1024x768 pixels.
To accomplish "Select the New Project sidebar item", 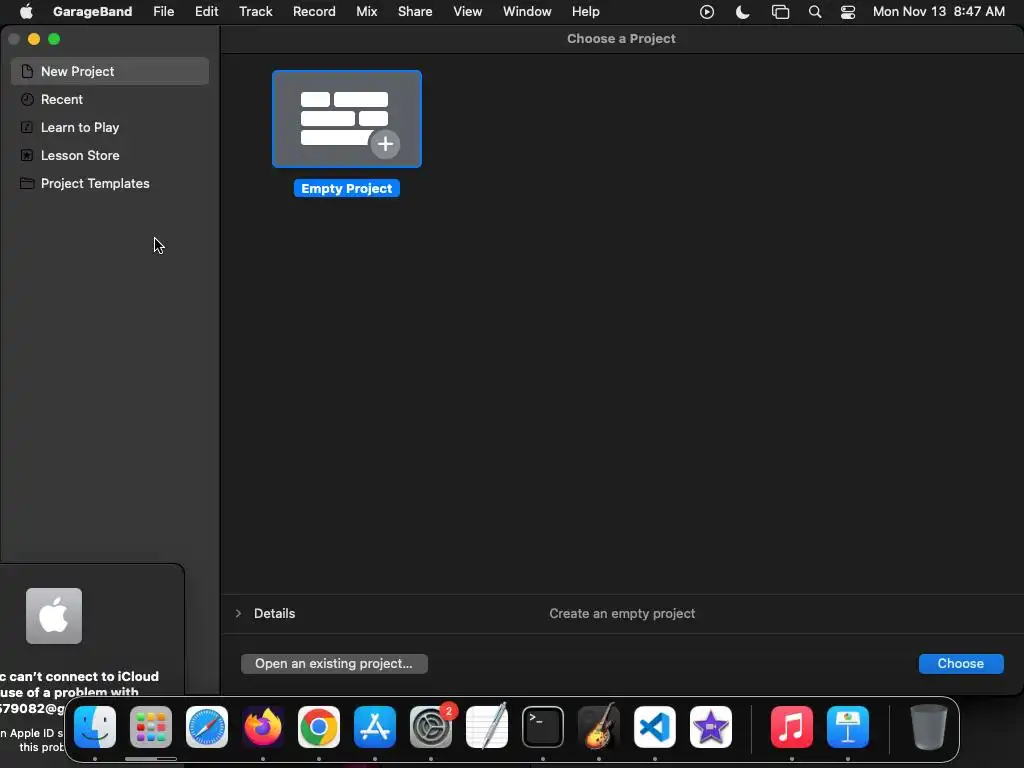I will pos(110,71).
